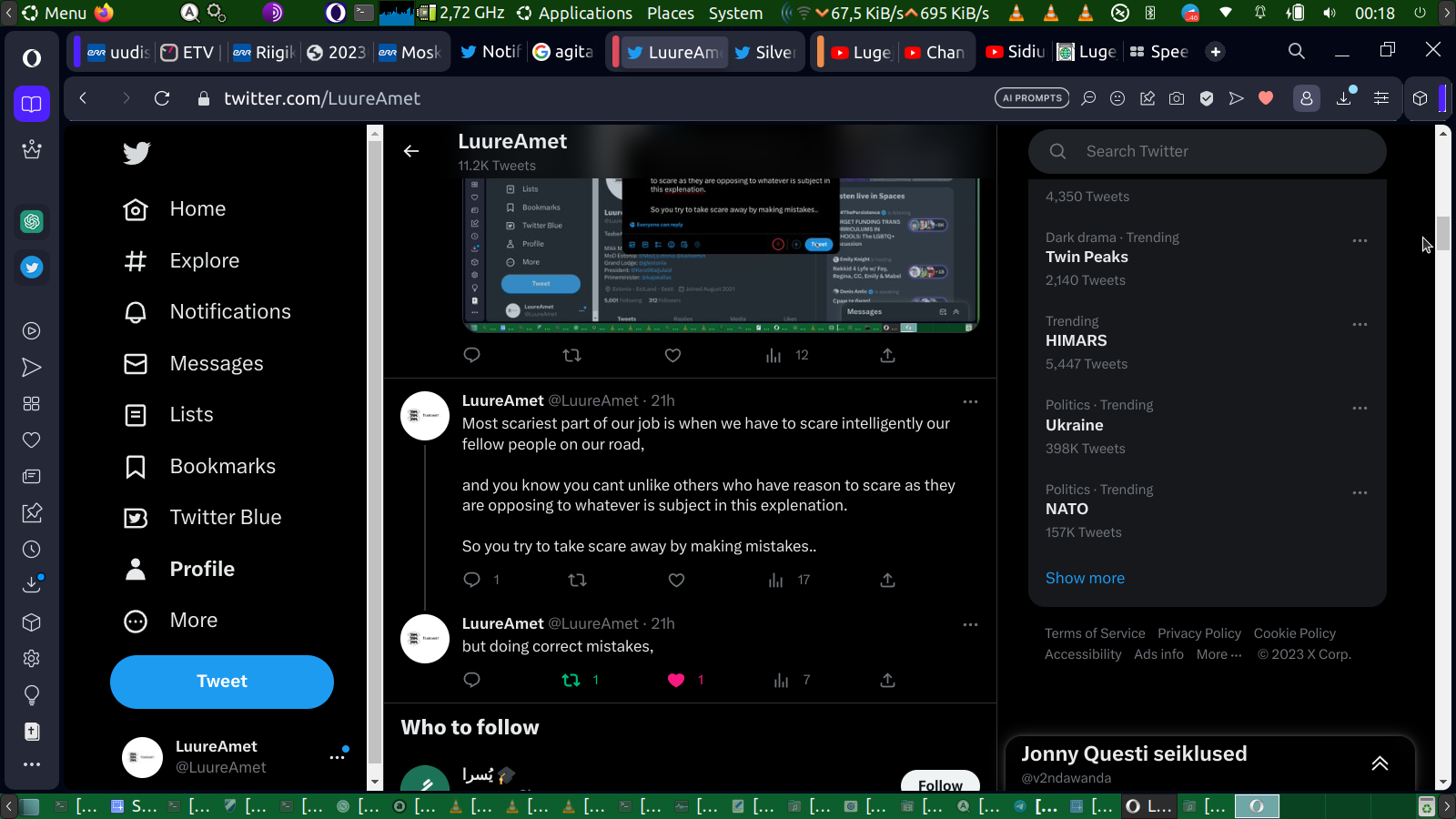Open Terms of Service link
The width and height of the screenshot is (1456, 819).
point(1095,633)
